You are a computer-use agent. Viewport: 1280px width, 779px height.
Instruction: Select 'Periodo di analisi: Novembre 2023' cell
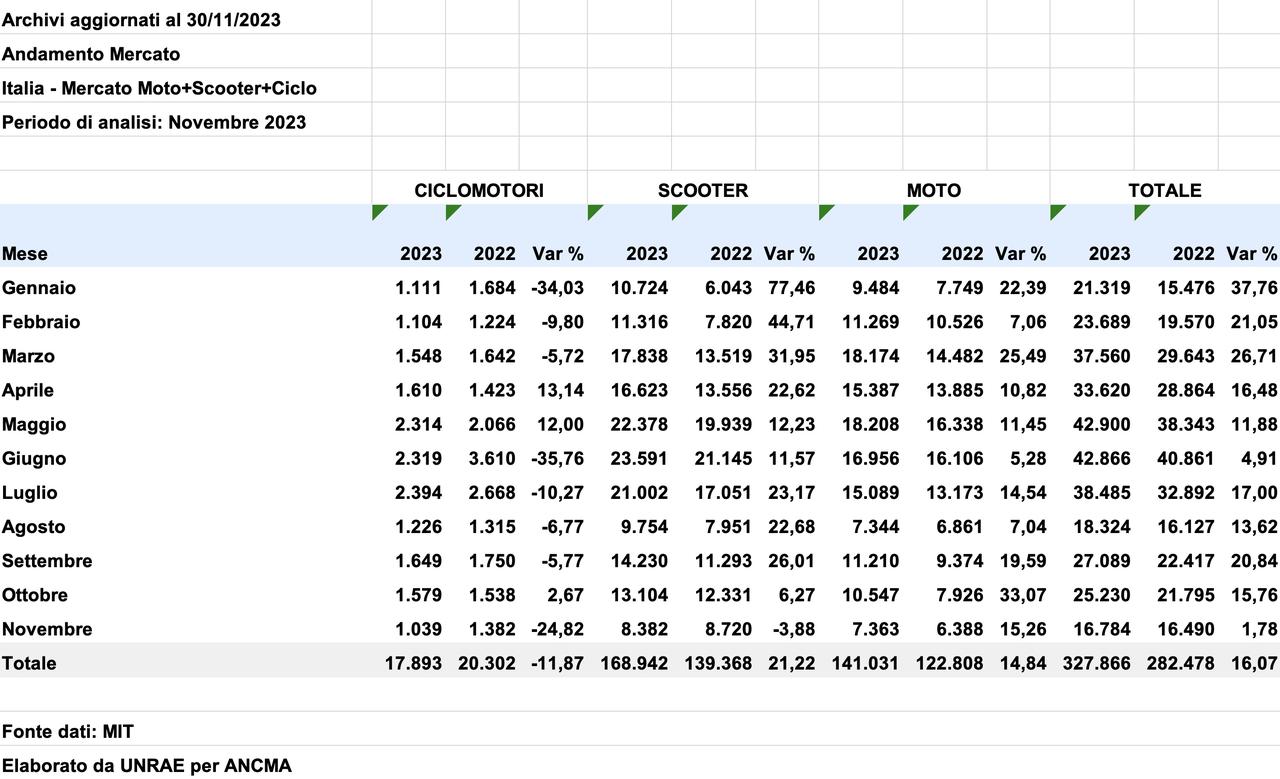[x=154, y=122]
